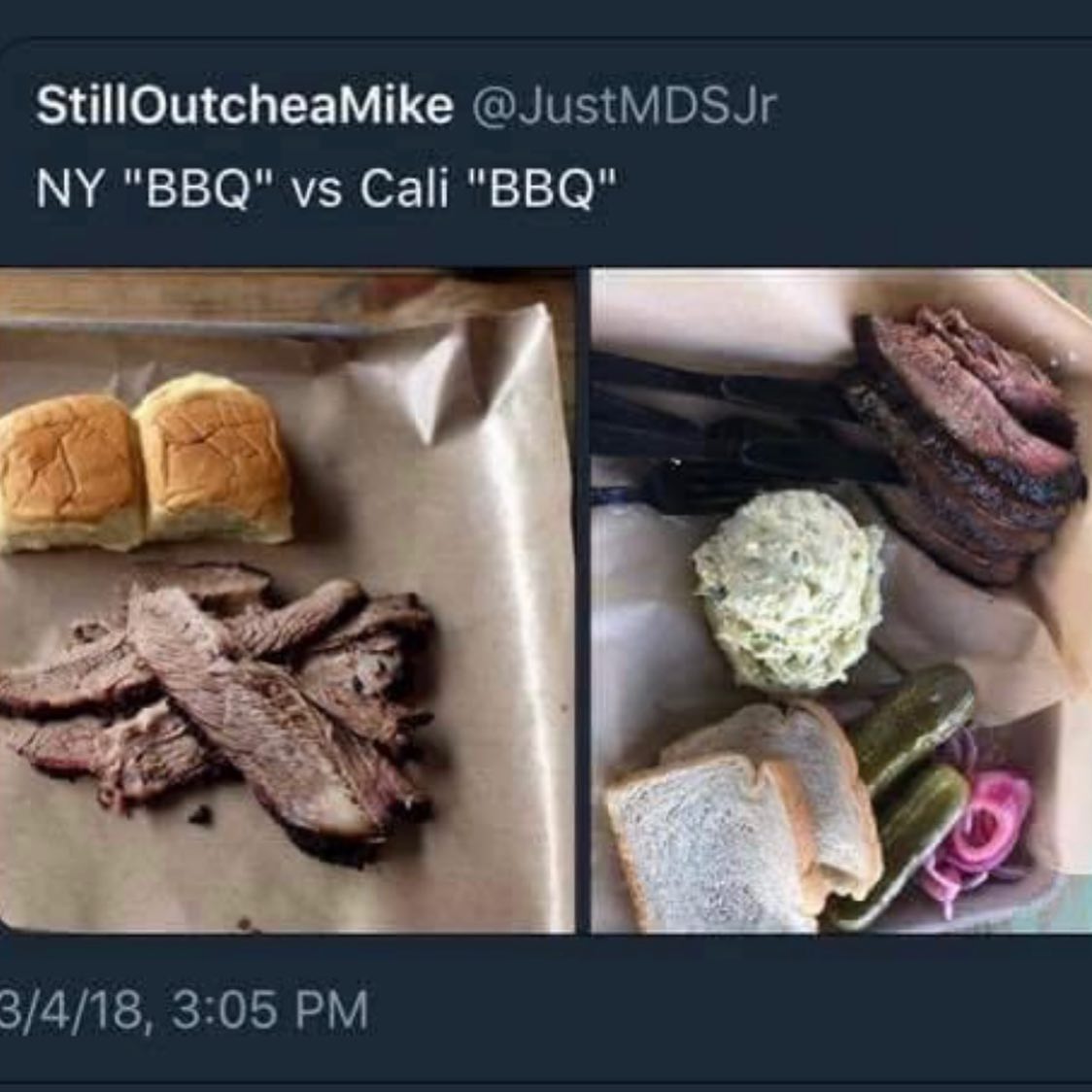Click the divider between the two photos
1092x1092 pixels.
pyautogui.click(x=583, y=601)
